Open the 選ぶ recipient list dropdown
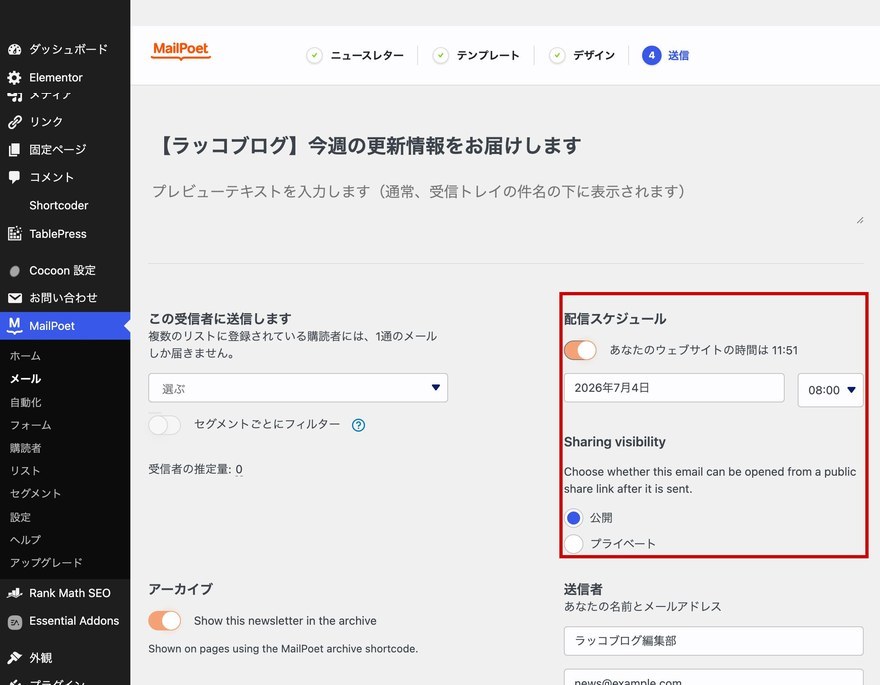This screenshot has width=880, height=685. [x=298, y=388]
